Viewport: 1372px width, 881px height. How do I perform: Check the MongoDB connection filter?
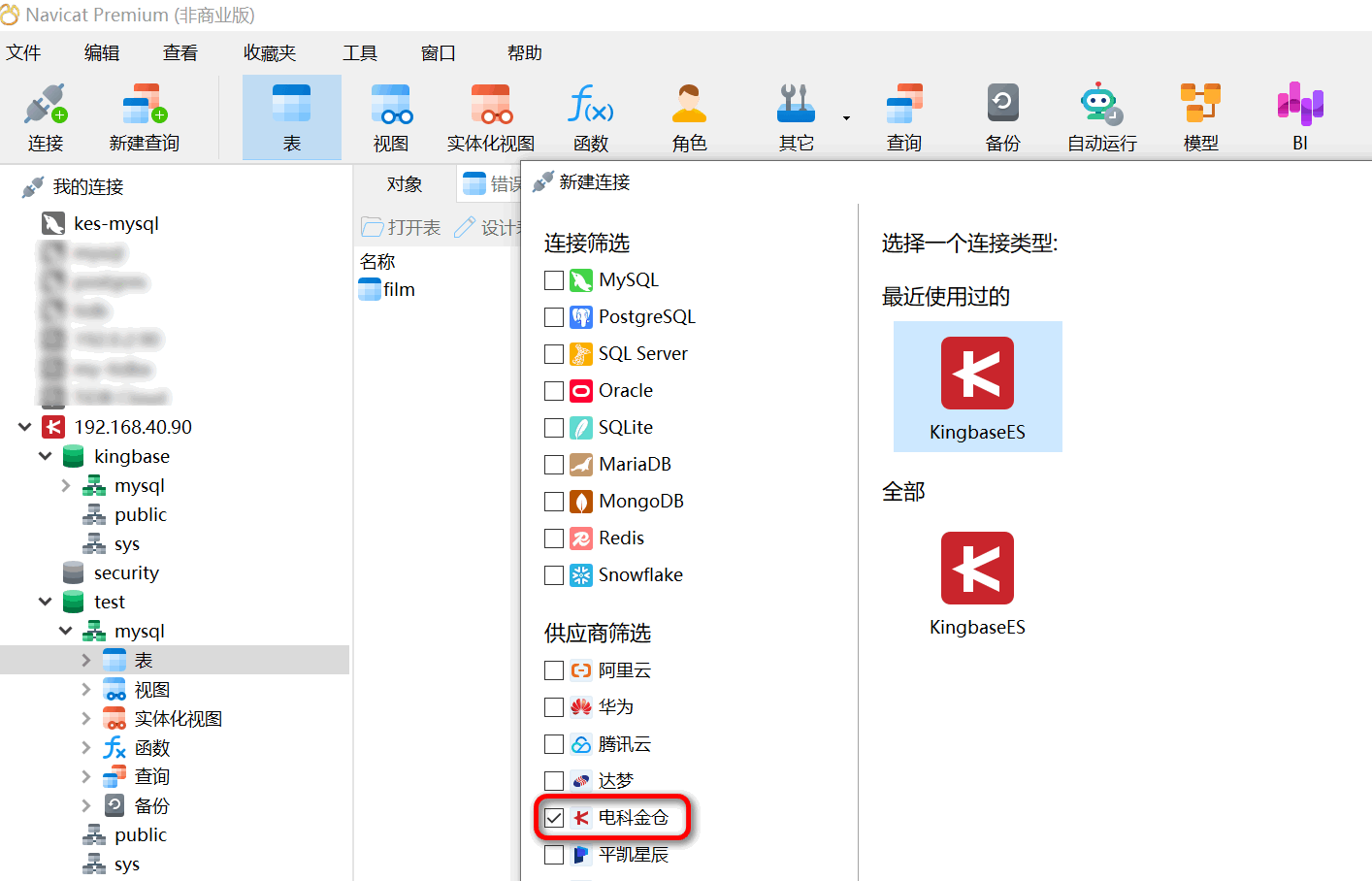[x=554, y=502]
